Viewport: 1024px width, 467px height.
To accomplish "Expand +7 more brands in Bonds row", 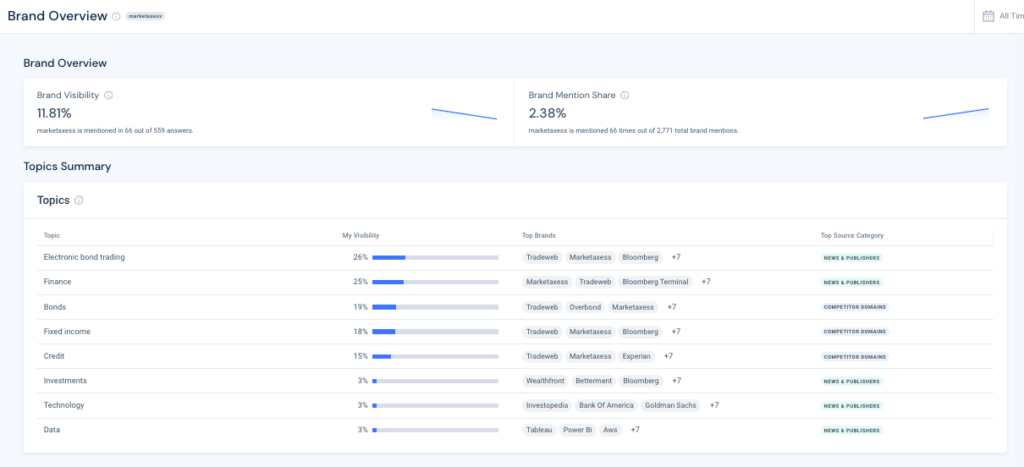I will tap(672, 307).
